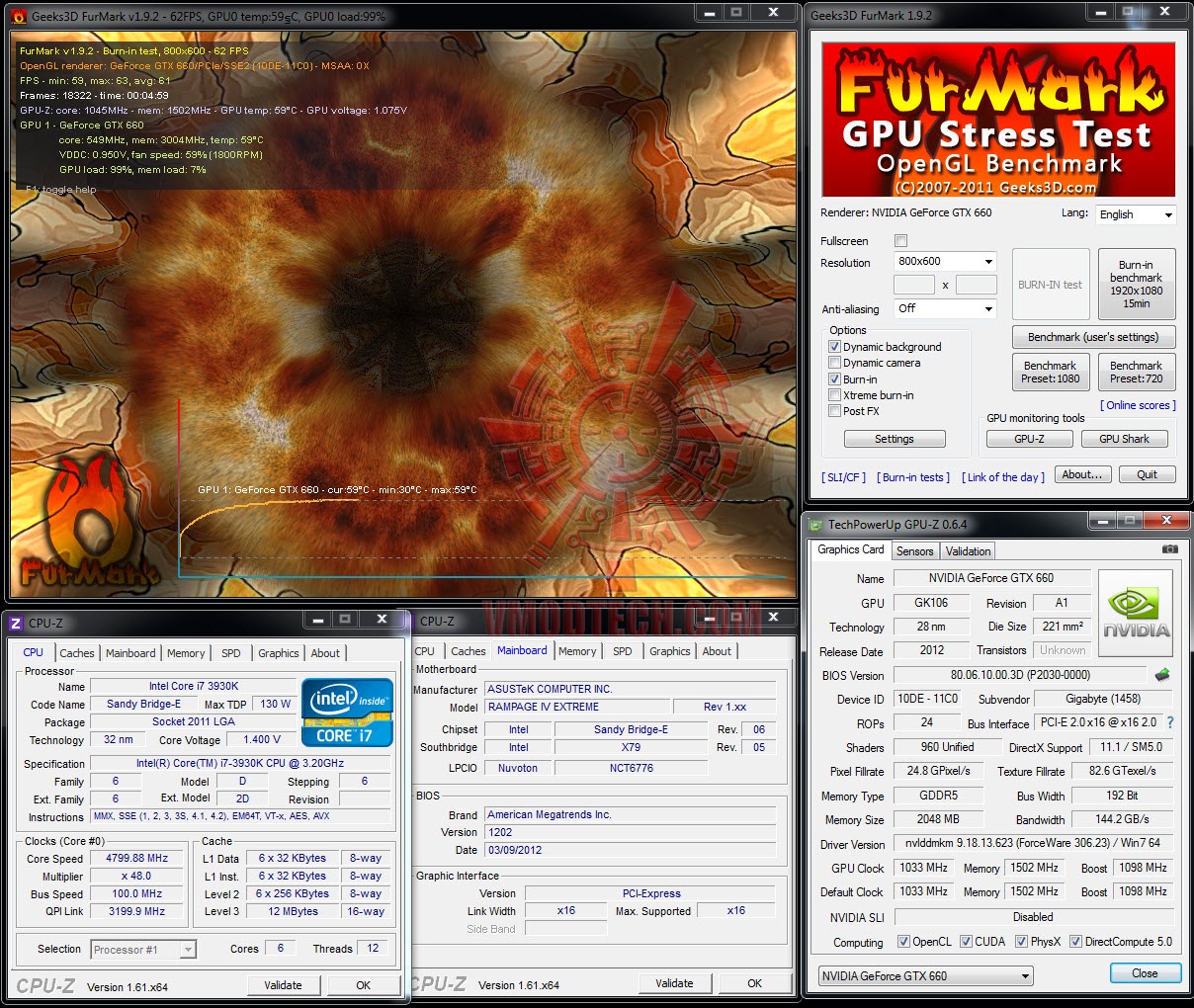Toggle the Dynamic background option
Viewport: 1194px width, 1008px height.
point(834,347)
